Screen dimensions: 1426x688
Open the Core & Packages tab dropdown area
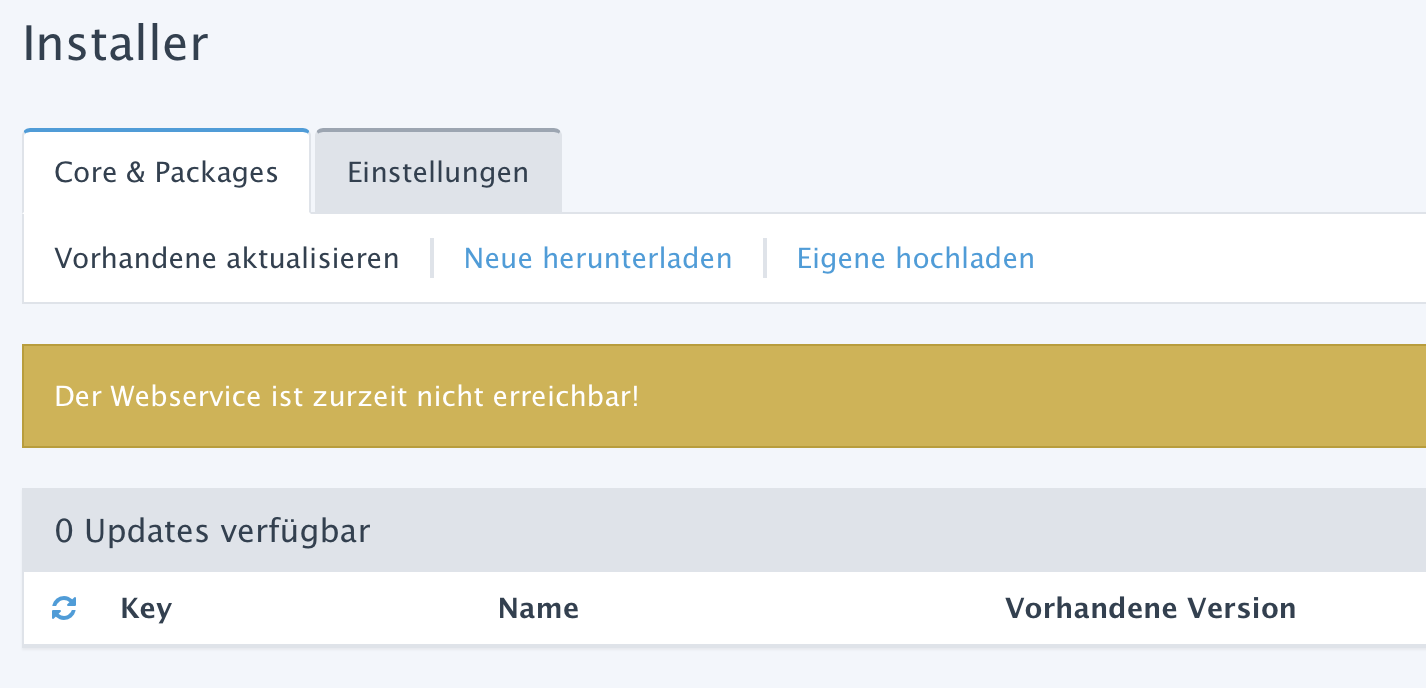coord(166,171)
